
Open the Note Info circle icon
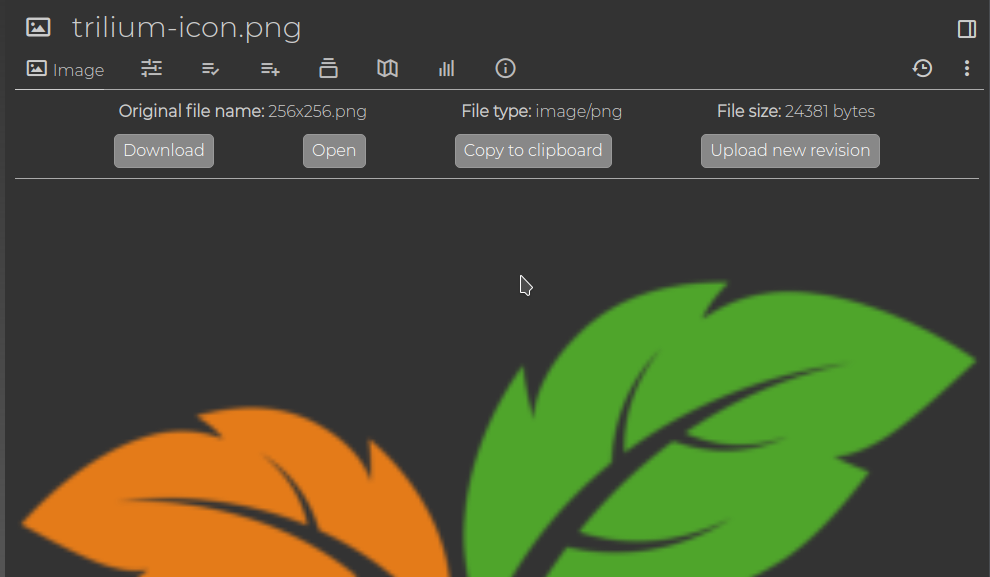(x=505, y=68)
